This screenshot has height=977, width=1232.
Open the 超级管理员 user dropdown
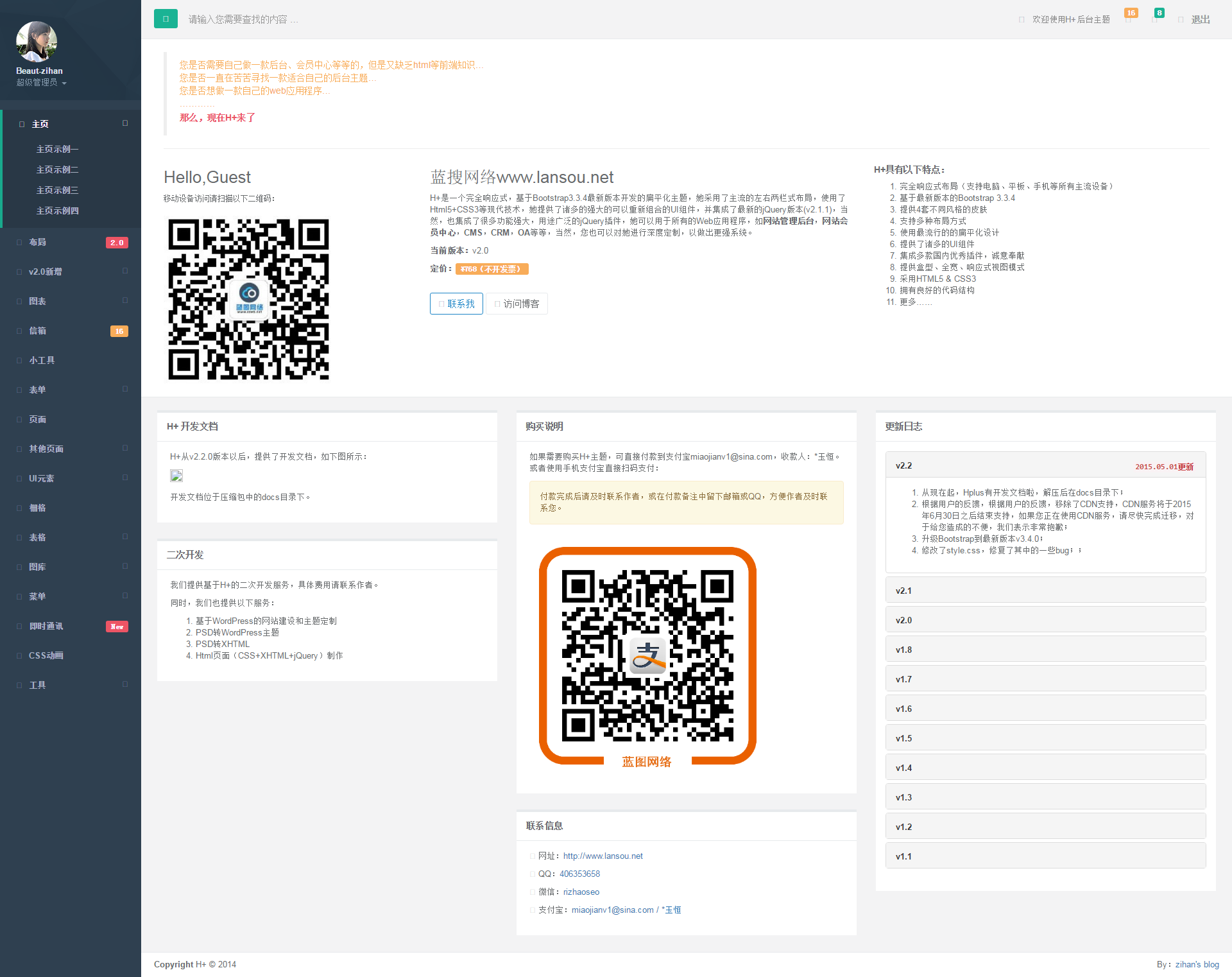41,82
